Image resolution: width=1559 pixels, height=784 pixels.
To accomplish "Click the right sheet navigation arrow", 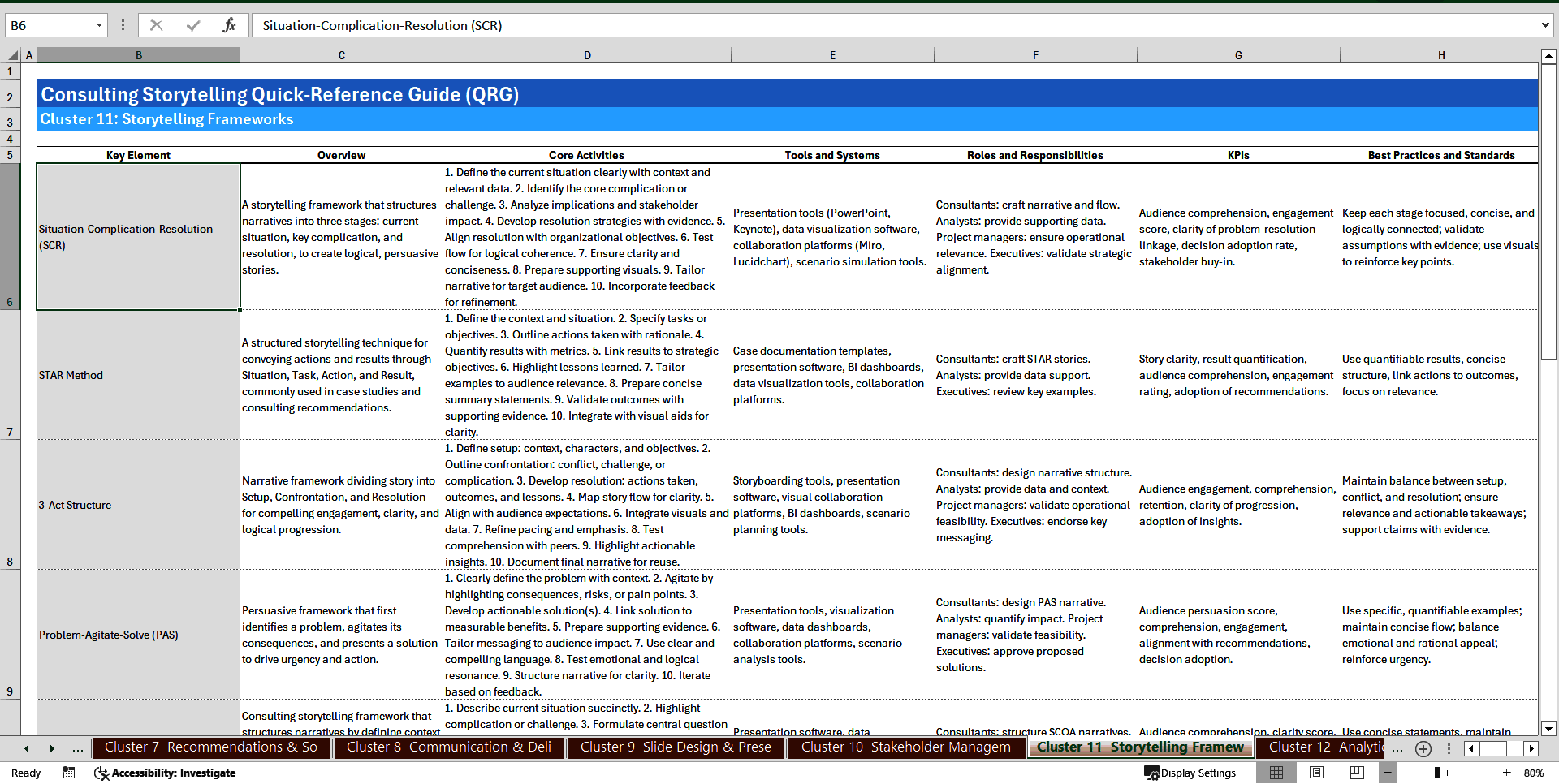I will tap(52, 748).
